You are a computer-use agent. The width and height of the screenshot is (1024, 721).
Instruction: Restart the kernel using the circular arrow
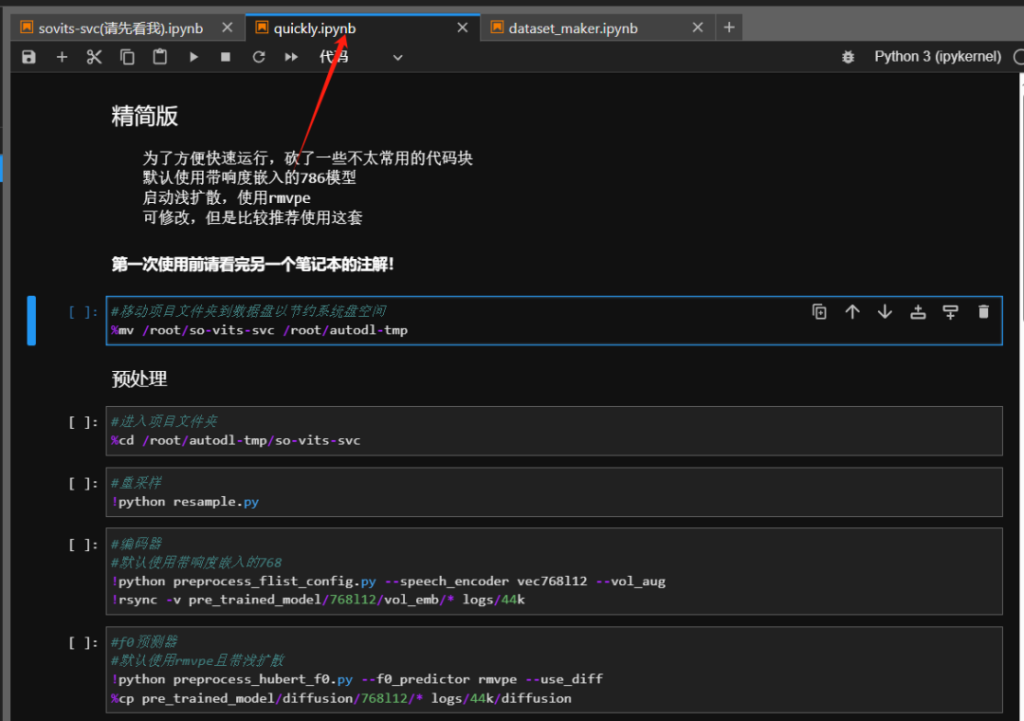(258, 57)
